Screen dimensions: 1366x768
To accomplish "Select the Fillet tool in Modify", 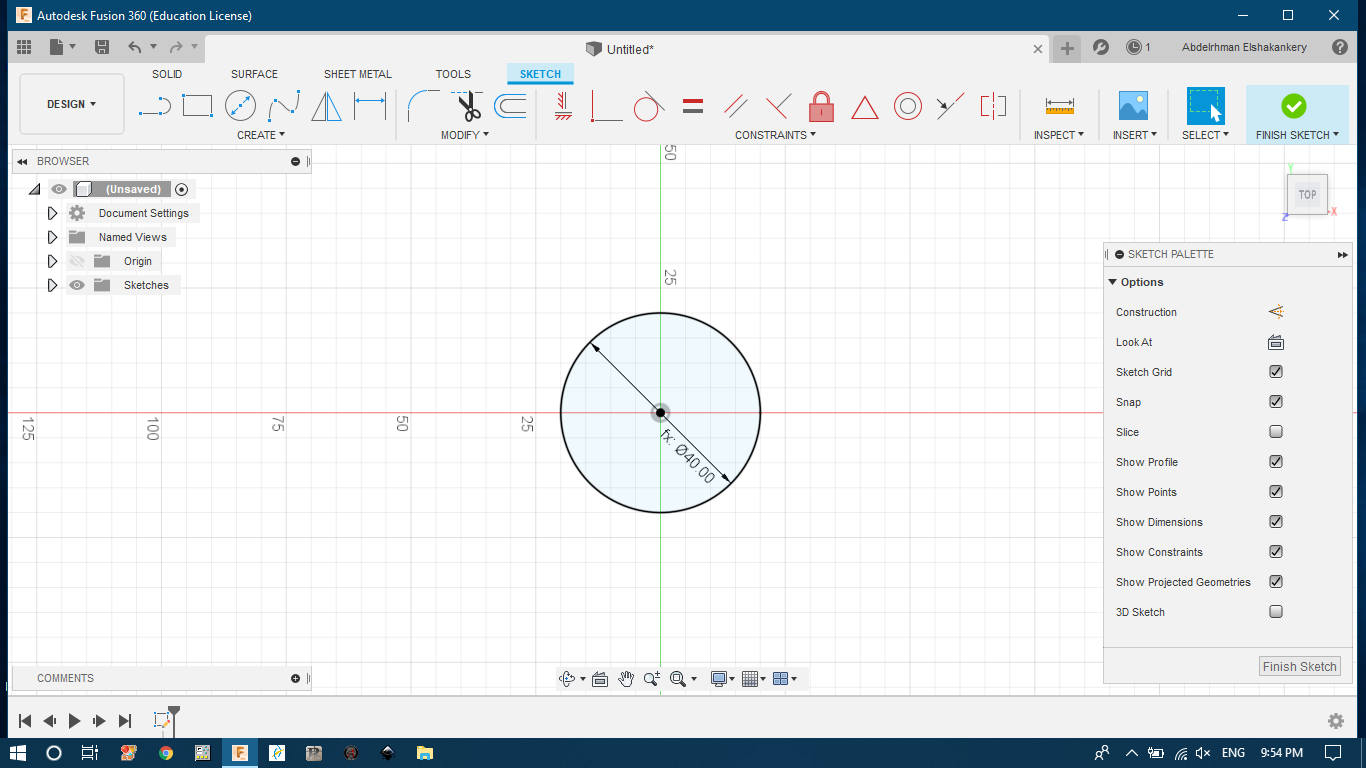I will [424, 105].
